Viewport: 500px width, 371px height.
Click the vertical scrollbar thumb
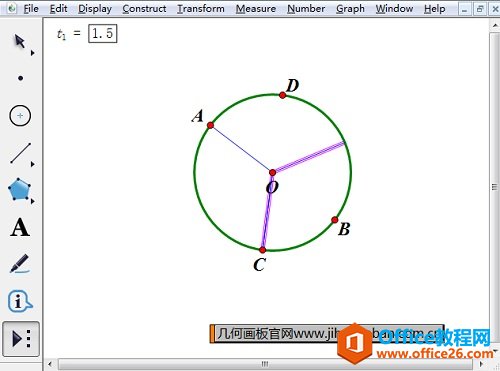pos(494,187)
